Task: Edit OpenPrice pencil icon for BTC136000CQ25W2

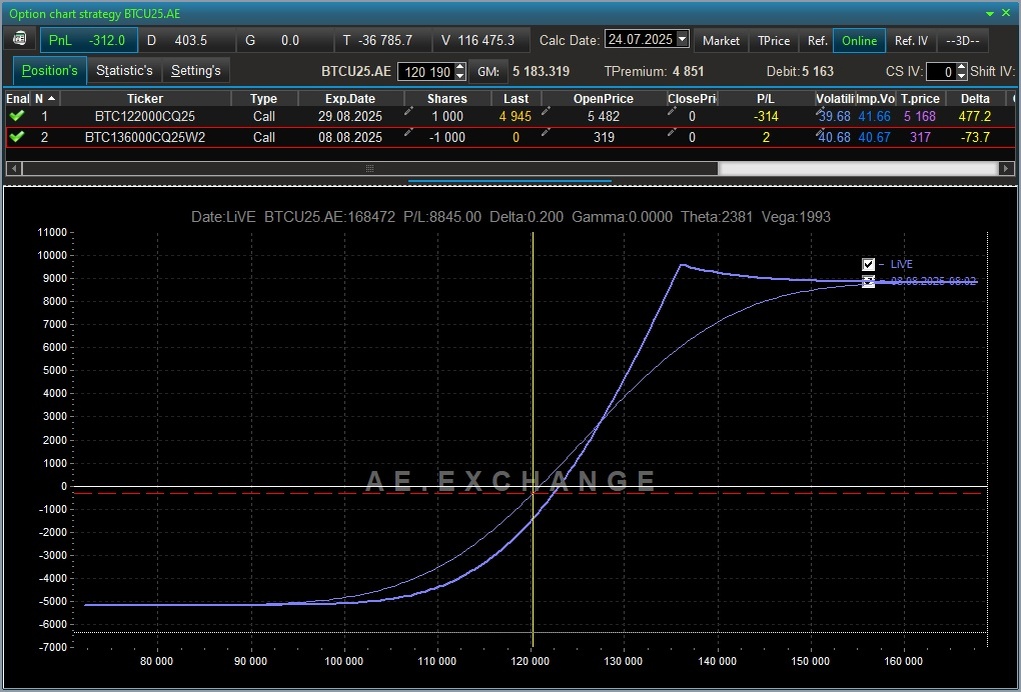Action: point(546,133)
